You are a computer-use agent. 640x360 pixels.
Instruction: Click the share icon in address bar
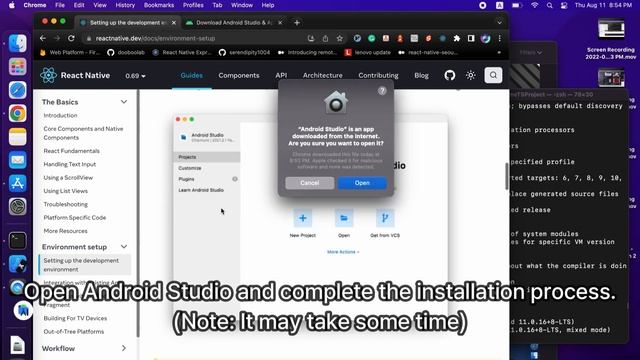(x=325, y=38)
